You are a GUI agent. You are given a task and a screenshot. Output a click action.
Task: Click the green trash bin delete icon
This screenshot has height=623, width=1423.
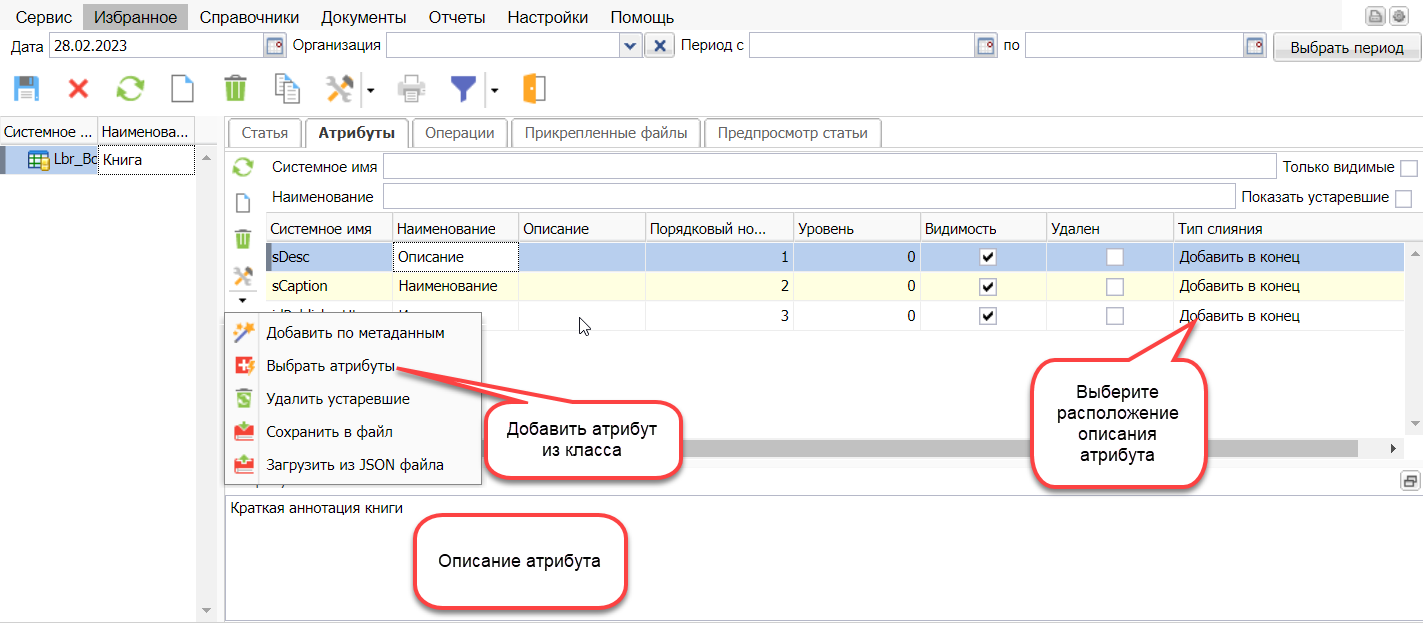point(235,89)
